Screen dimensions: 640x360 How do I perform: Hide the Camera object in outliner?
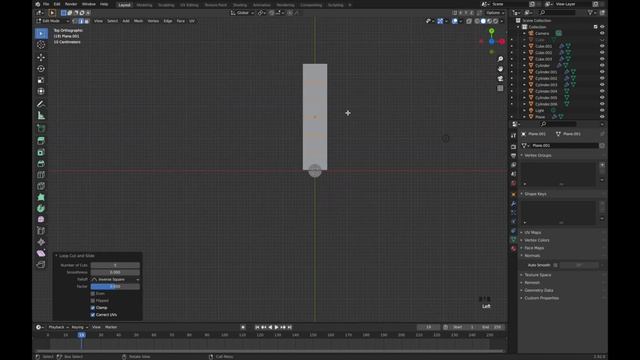[602, 33]
